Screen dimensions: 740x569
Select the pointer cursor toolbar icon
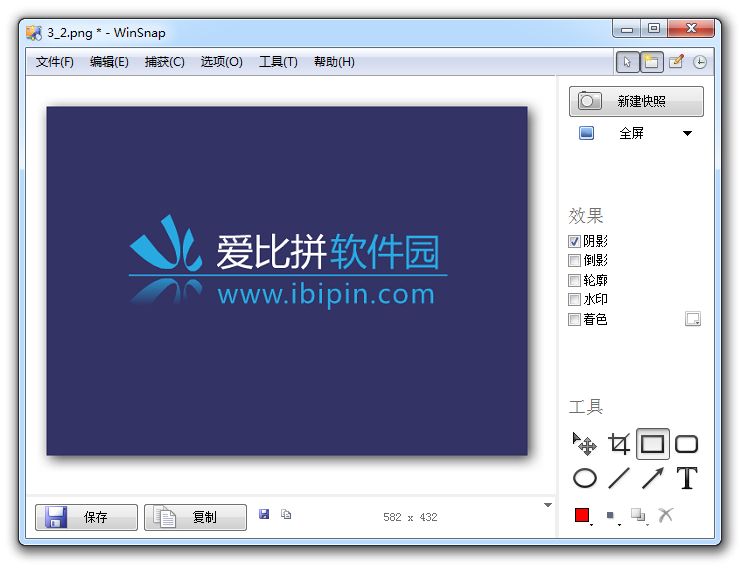(627, 62)
